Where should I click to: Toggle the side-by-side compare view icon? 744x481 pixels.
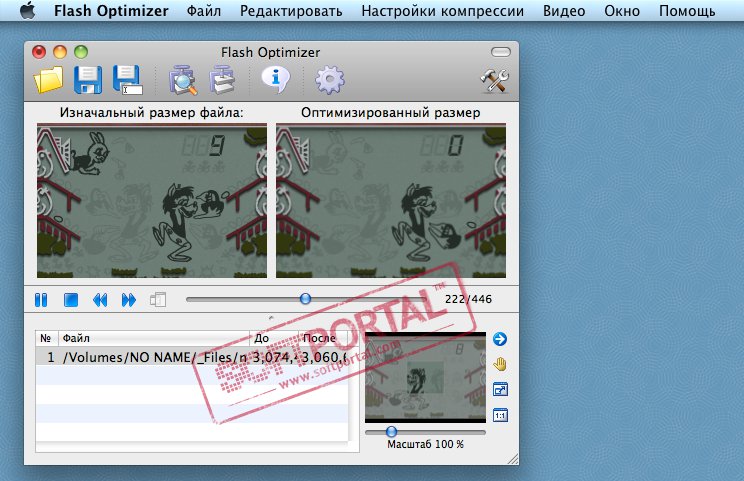[x=158, y=300]
